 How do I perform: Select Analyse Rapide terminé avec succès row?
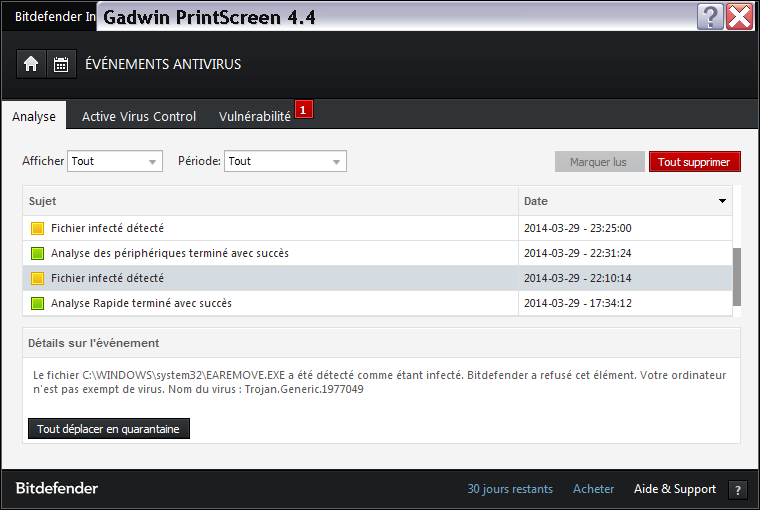tap(377, 303)
